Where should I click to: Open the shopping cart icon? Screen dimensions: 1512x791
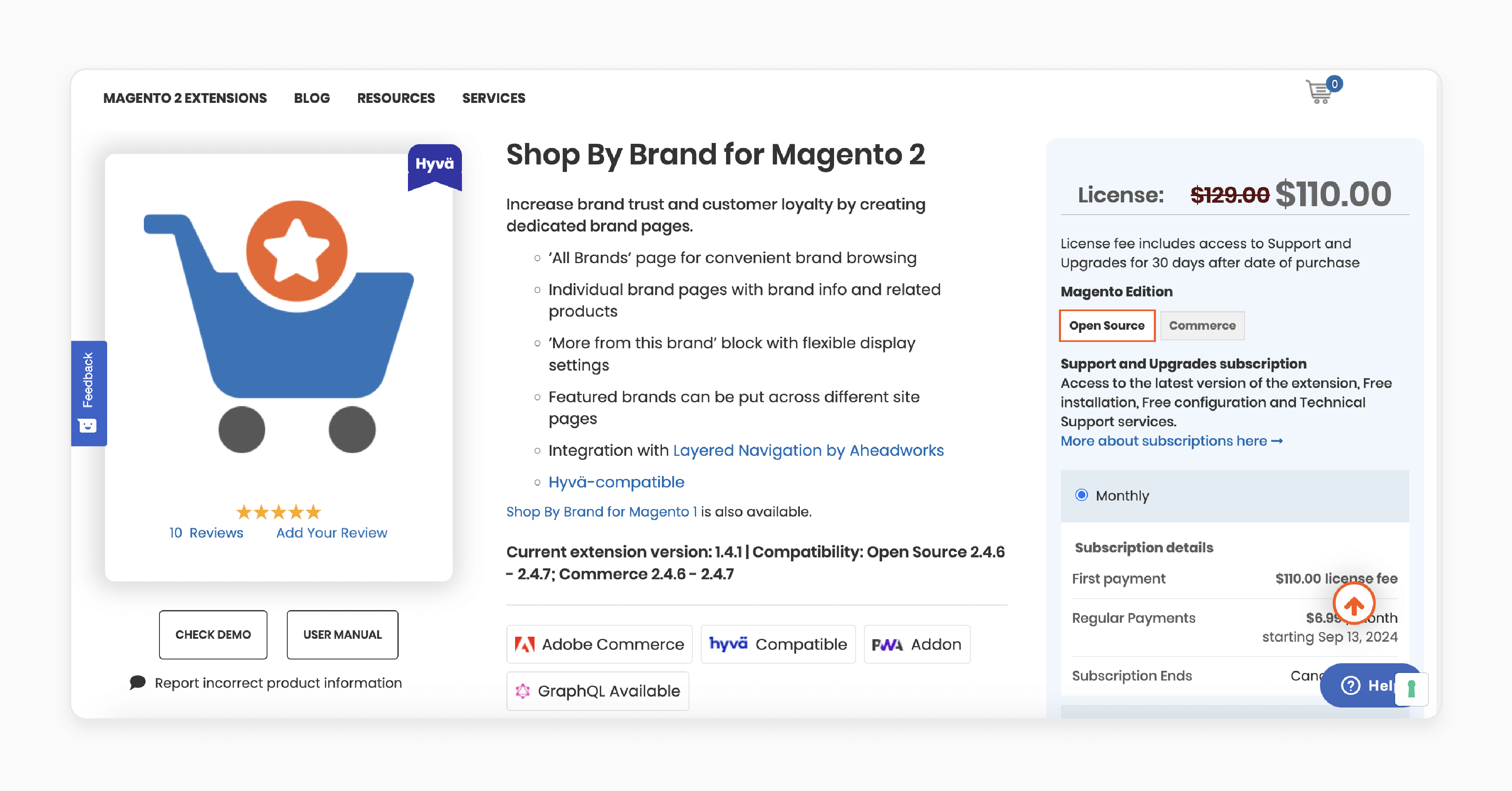pos(1319,92)
